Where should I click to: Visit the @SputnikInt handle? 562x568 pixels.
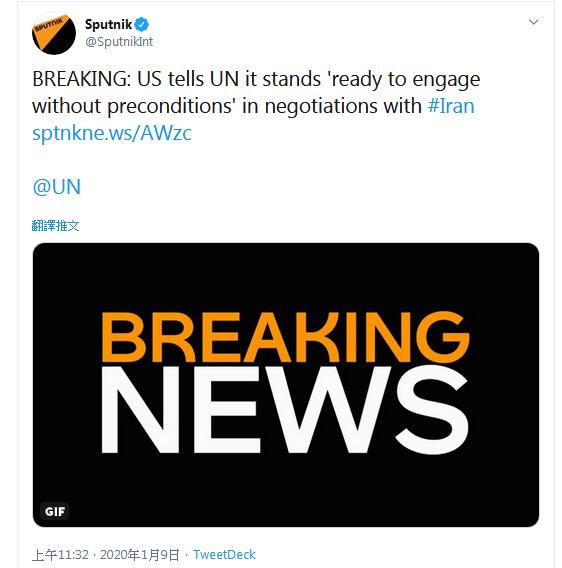click(x=119, y=42)
